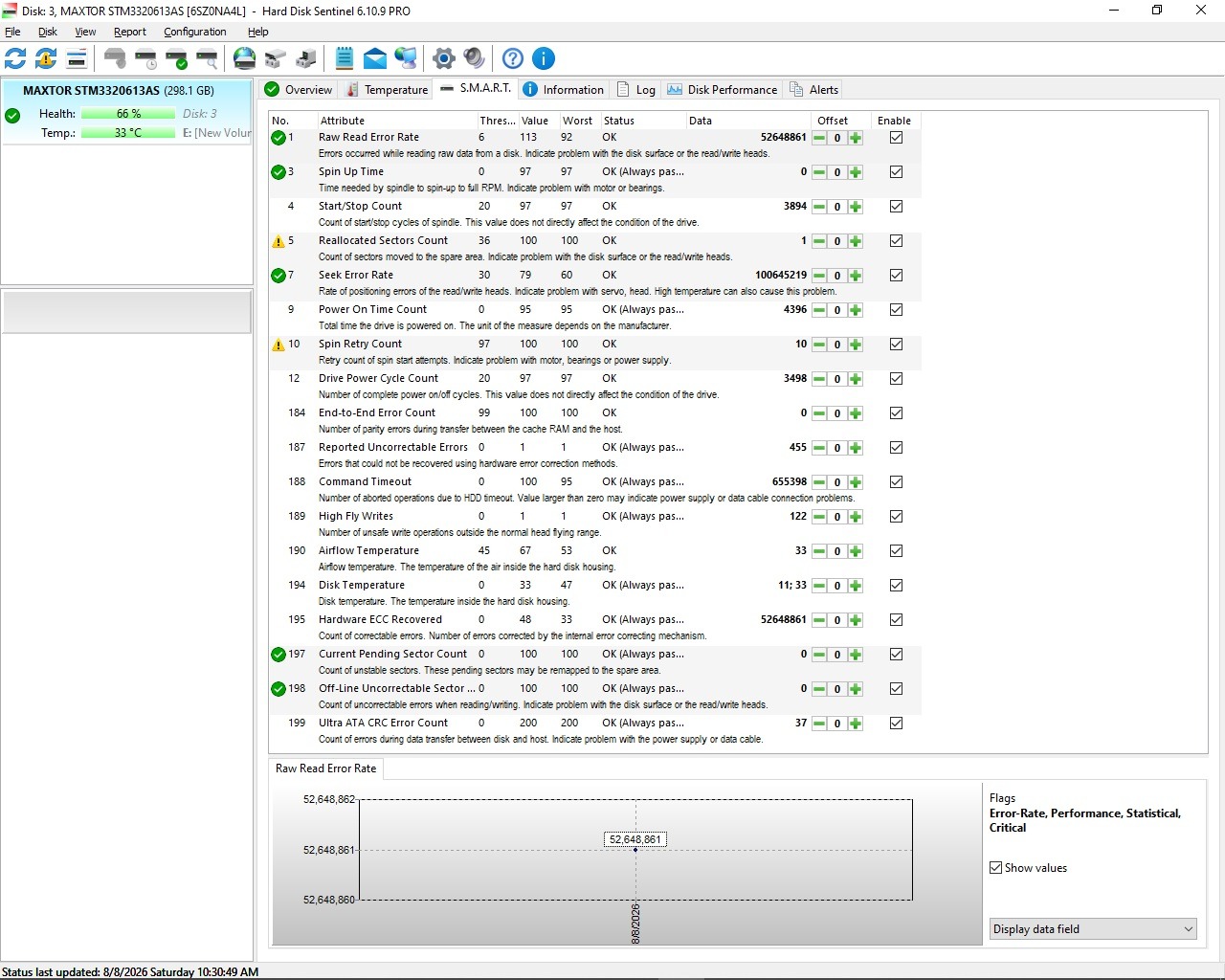Open the Disk Performance tab
Screen dimensions: 1225x980
(x=723, y=90)
